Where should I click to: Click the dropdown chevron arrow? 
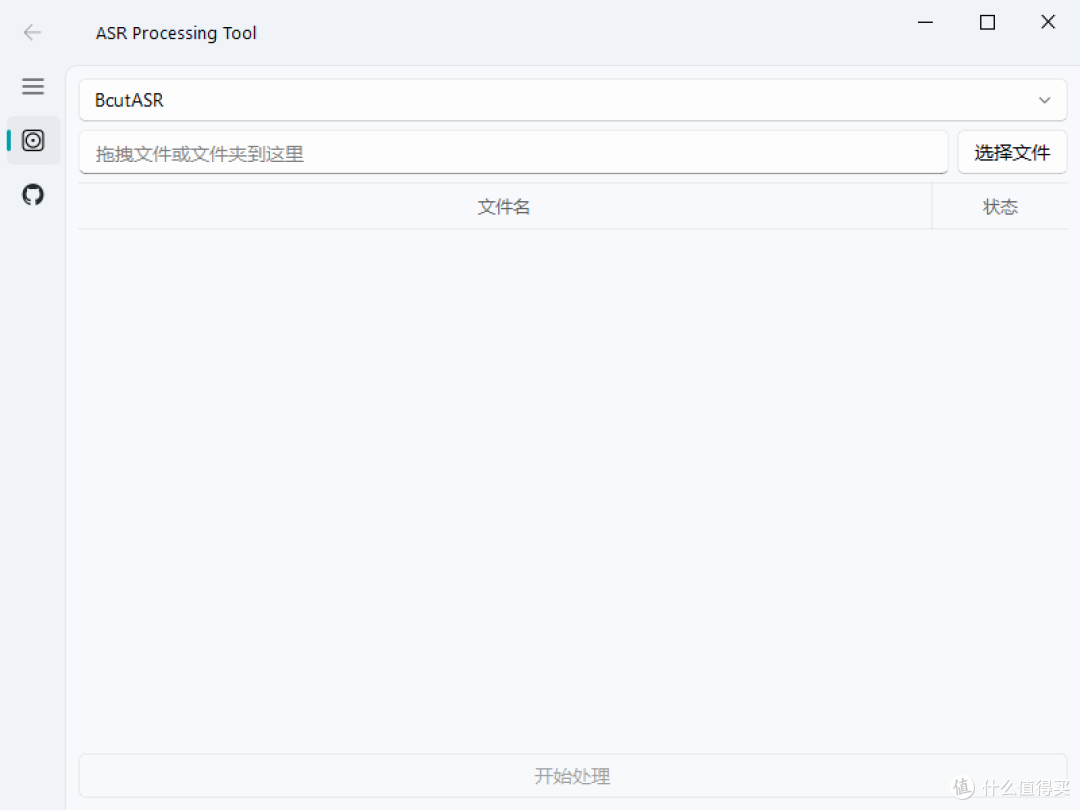click(x=1044, y=101)
